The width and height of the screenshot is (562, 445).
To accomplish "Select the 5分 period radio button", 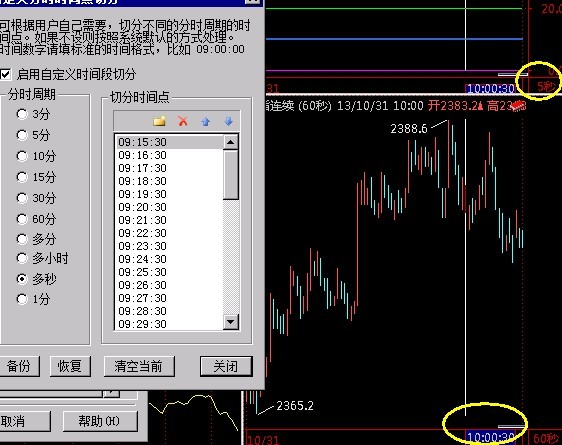I will point(22,135).
